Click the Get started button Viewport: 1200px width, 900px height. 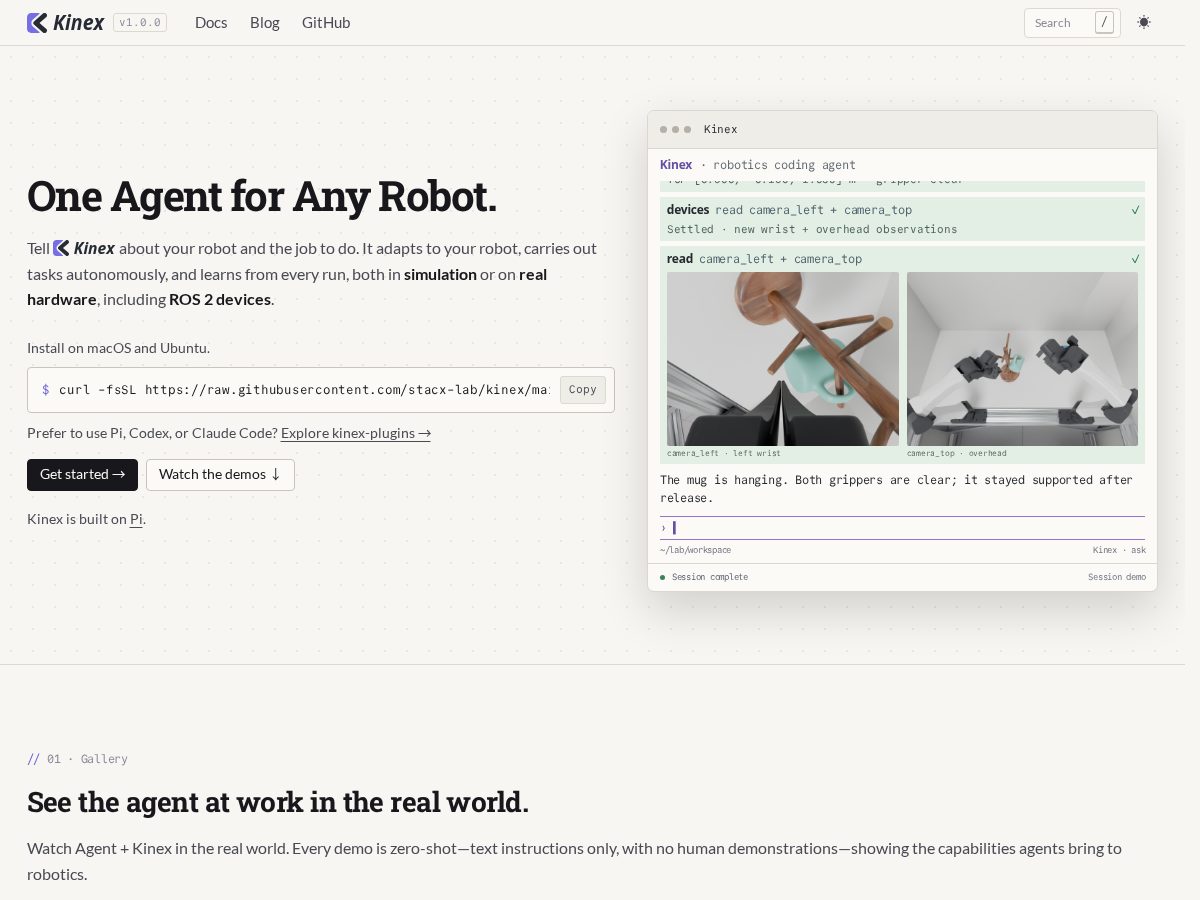point(82,475)
